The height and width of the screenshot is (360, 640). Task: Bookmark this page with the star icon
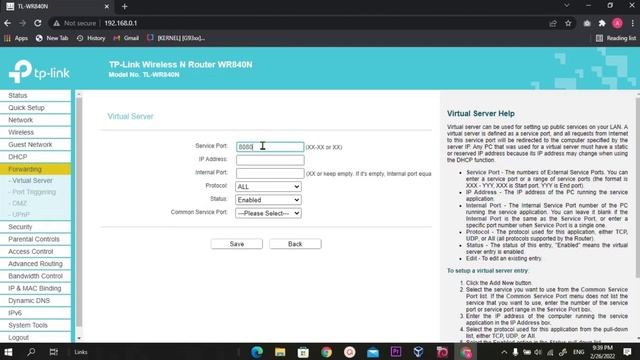point(568,23)
